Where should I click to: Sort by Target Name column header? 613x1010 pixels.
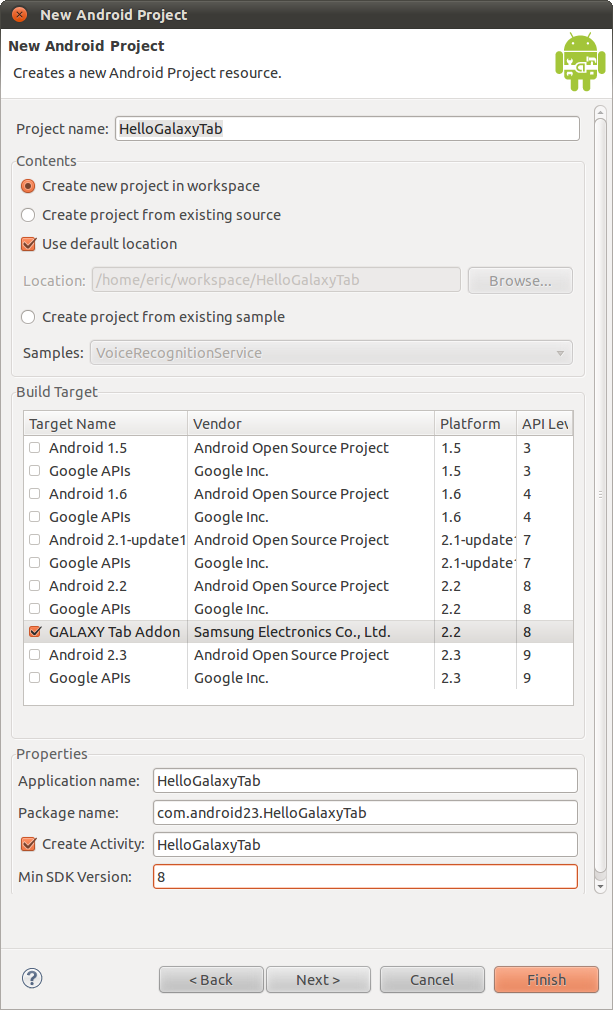[105, 424]
